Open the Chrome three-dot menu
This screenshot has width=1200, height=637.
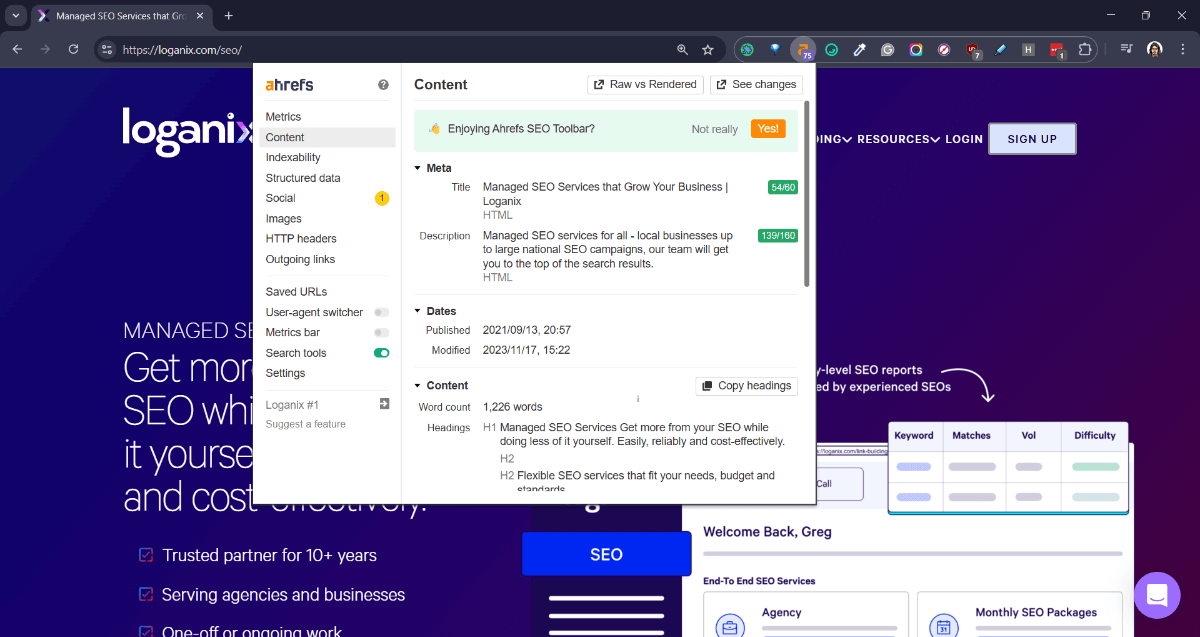tap(1183, 49)
